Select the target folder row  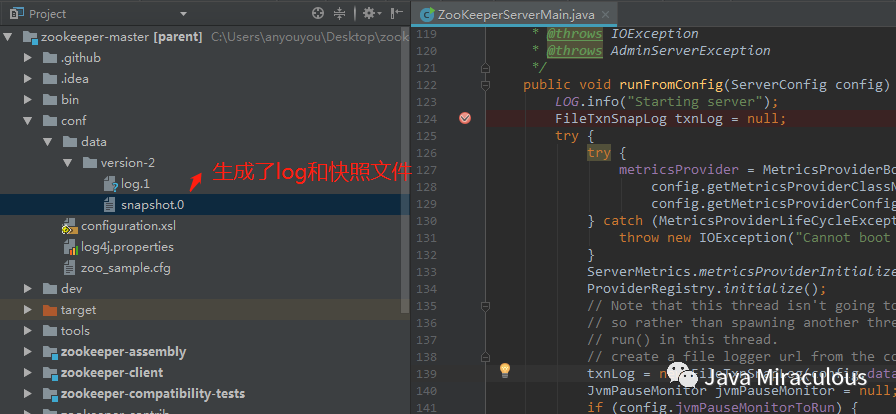tap(205, 310)
